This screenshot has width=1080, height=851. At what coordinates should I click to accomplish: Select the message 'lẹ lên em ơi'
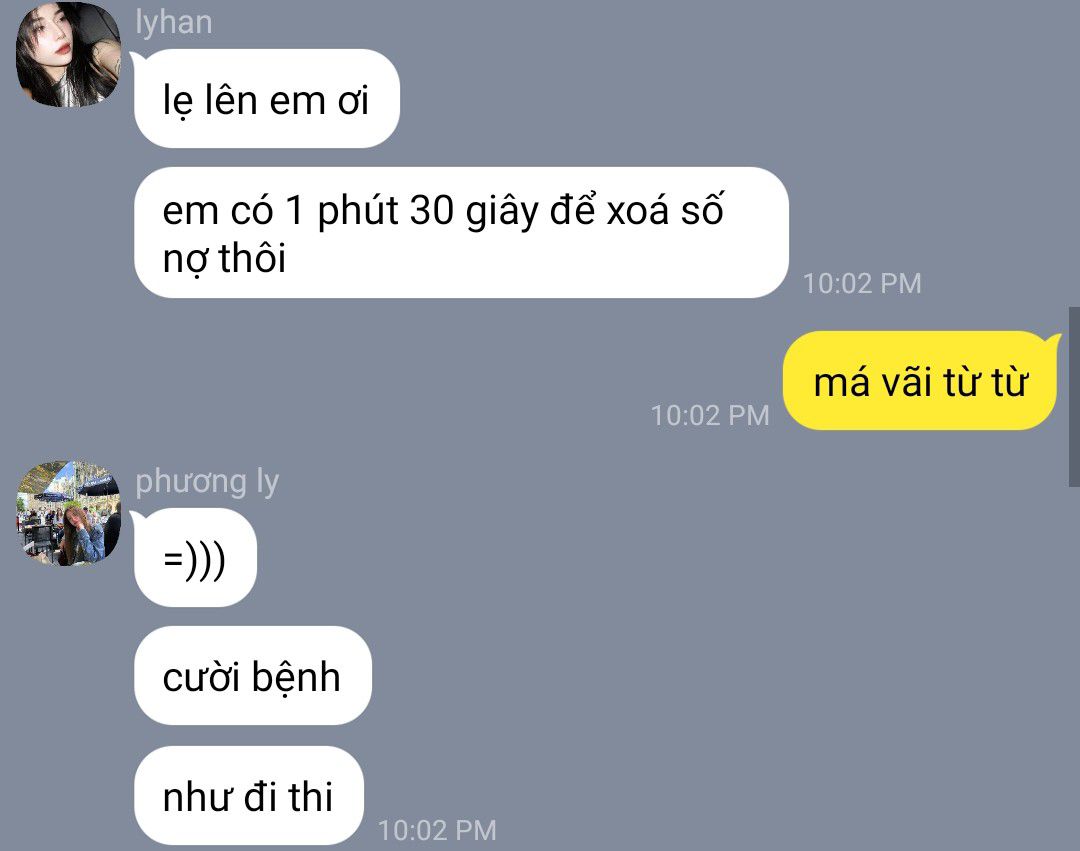coord(267,98)
